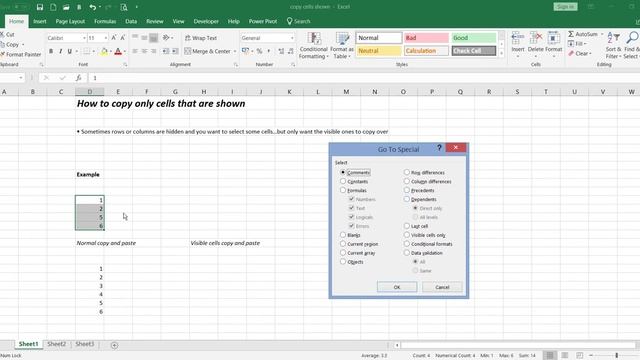The height and width of the screenshot is (360, 640).
Task: Click the Delete cells icon
Action: tap(536, 39)
